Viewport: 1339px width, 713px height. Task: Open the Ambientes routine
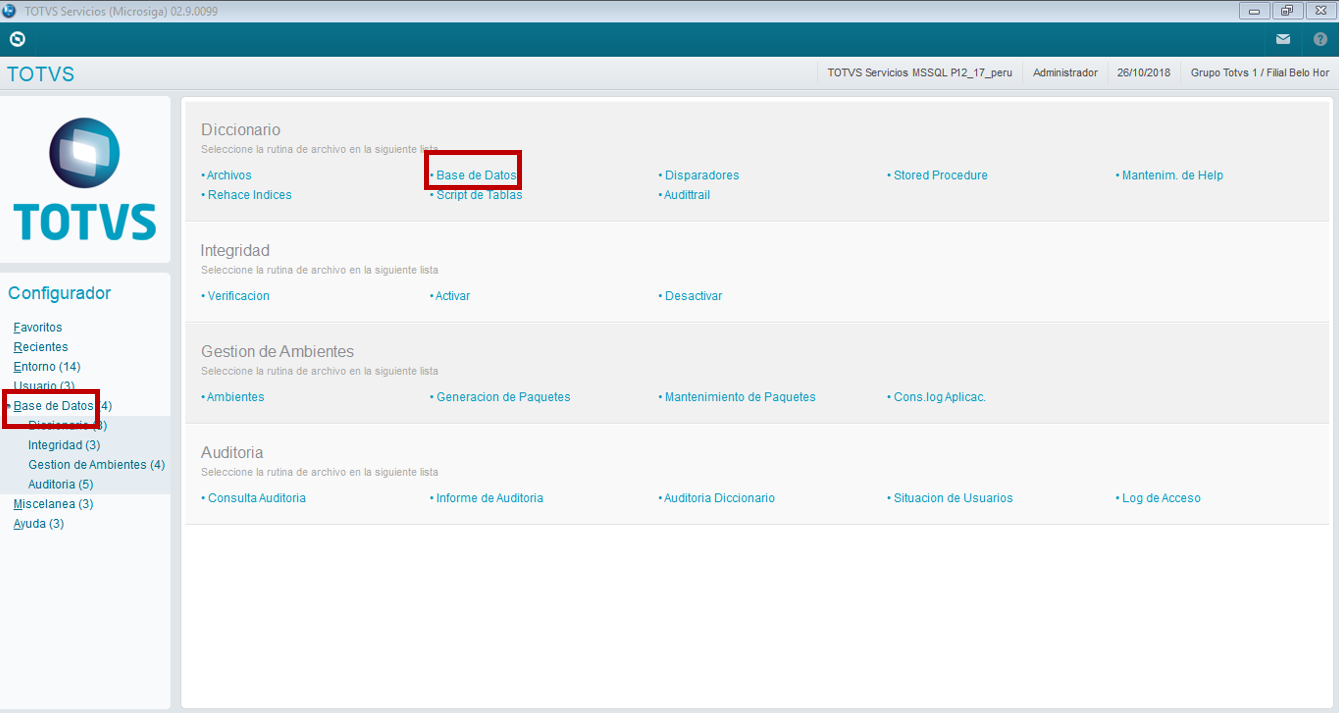click(x=235, y=397)
